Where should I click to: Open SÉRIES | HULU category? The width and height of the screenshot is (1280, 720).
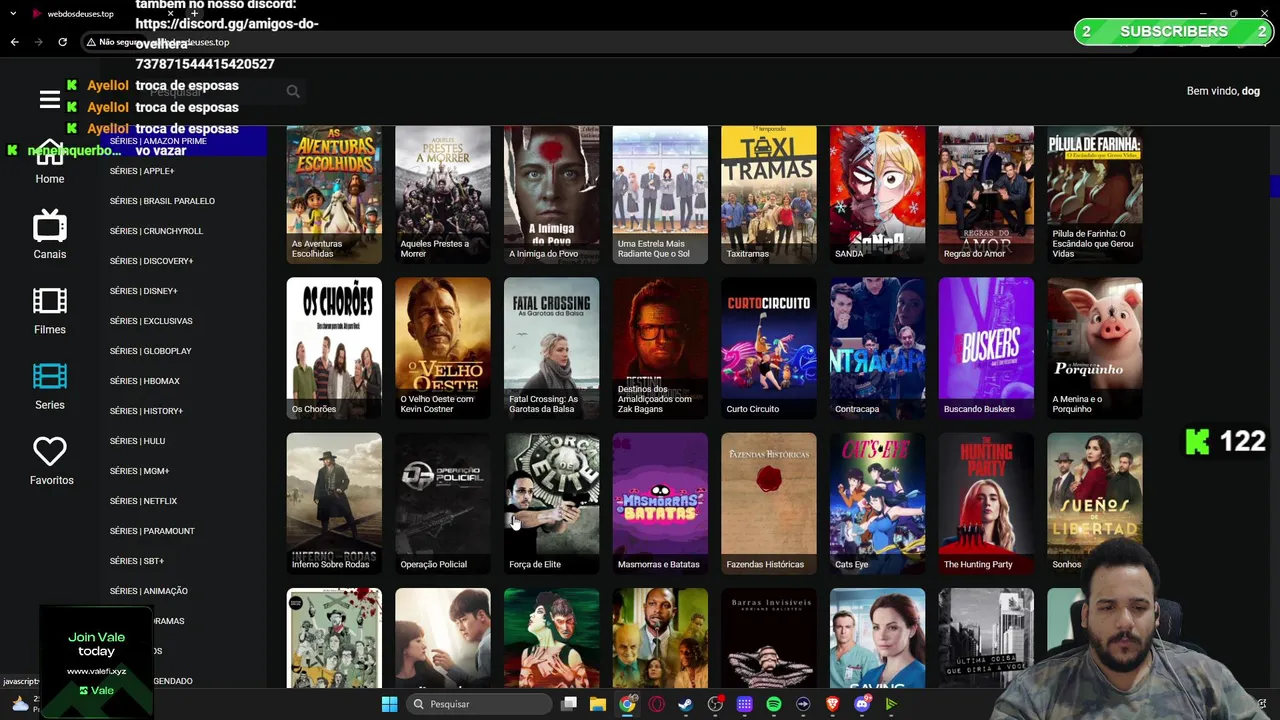(x=137, y=441)
